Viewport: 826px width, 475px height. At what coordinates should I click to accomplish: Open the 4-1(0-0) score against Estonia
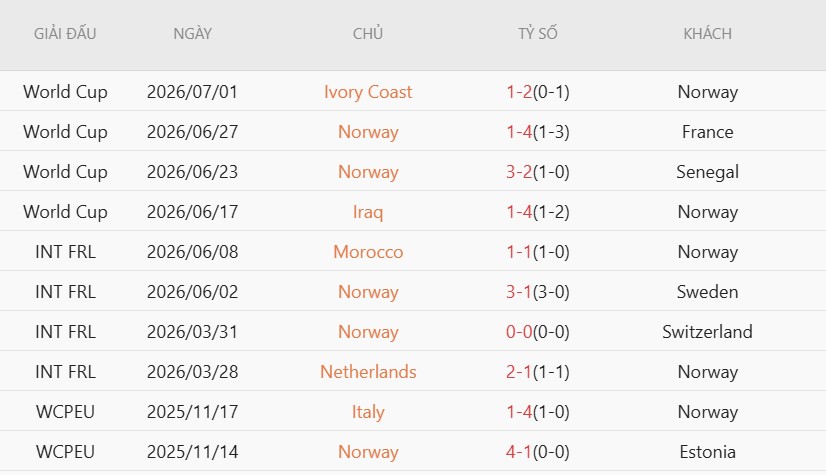point(537,452)
